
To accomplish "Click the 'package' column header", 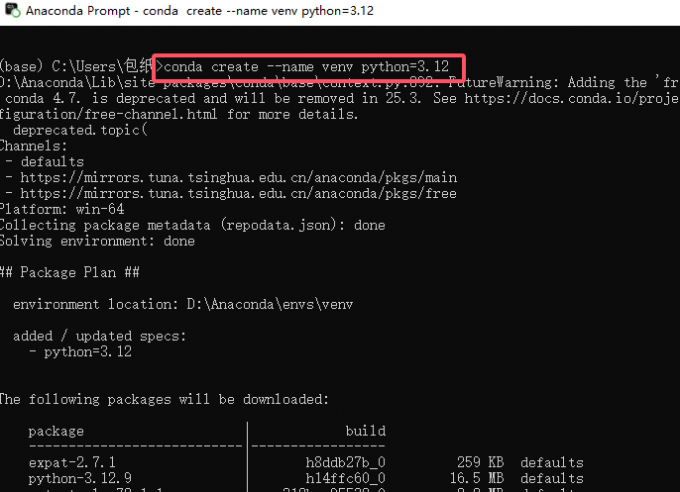I will 56,431.
